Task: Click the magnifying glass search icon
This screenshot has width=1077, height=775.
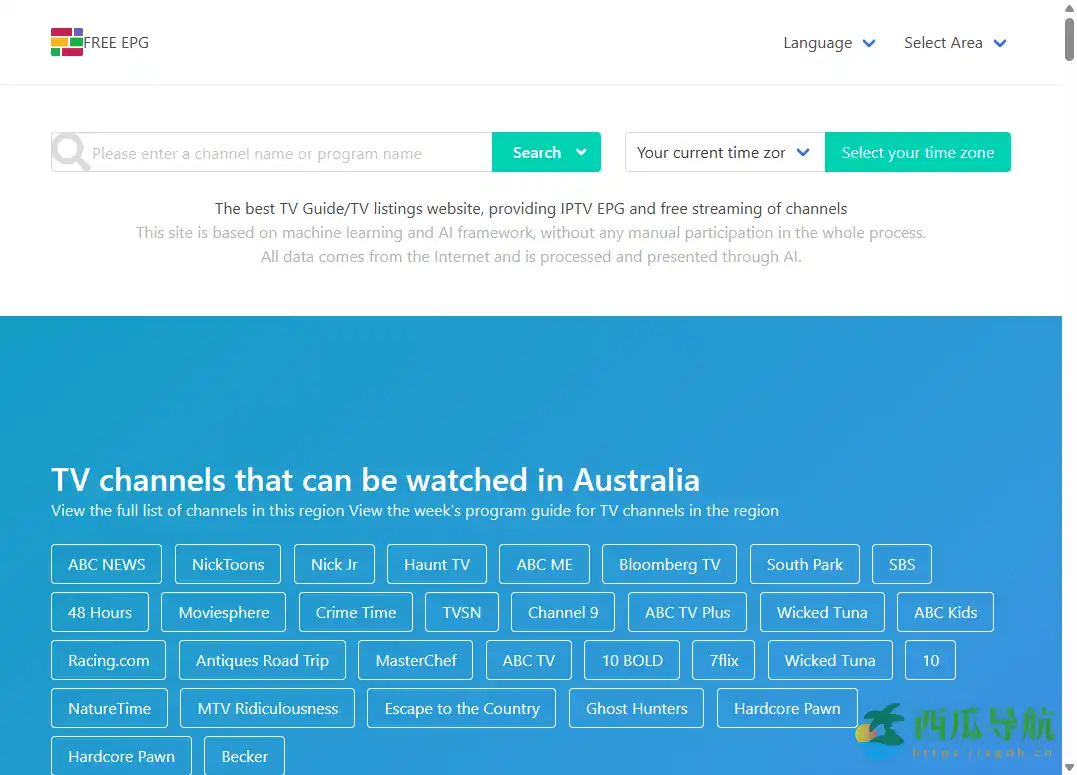Action: [71, 153]
